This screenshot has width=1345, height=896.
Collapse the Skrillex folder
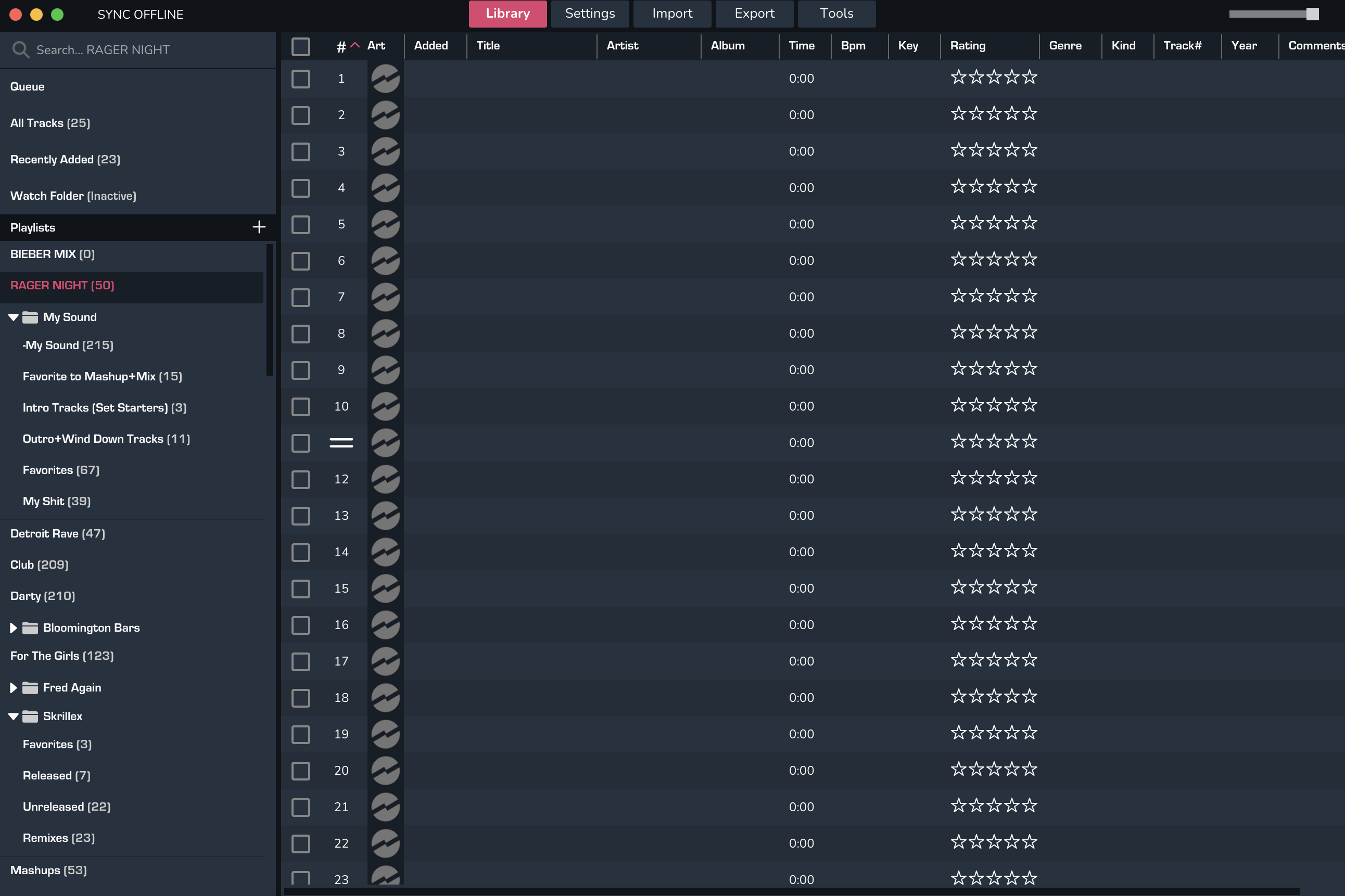pyautogui.click(x=13, y=716)
